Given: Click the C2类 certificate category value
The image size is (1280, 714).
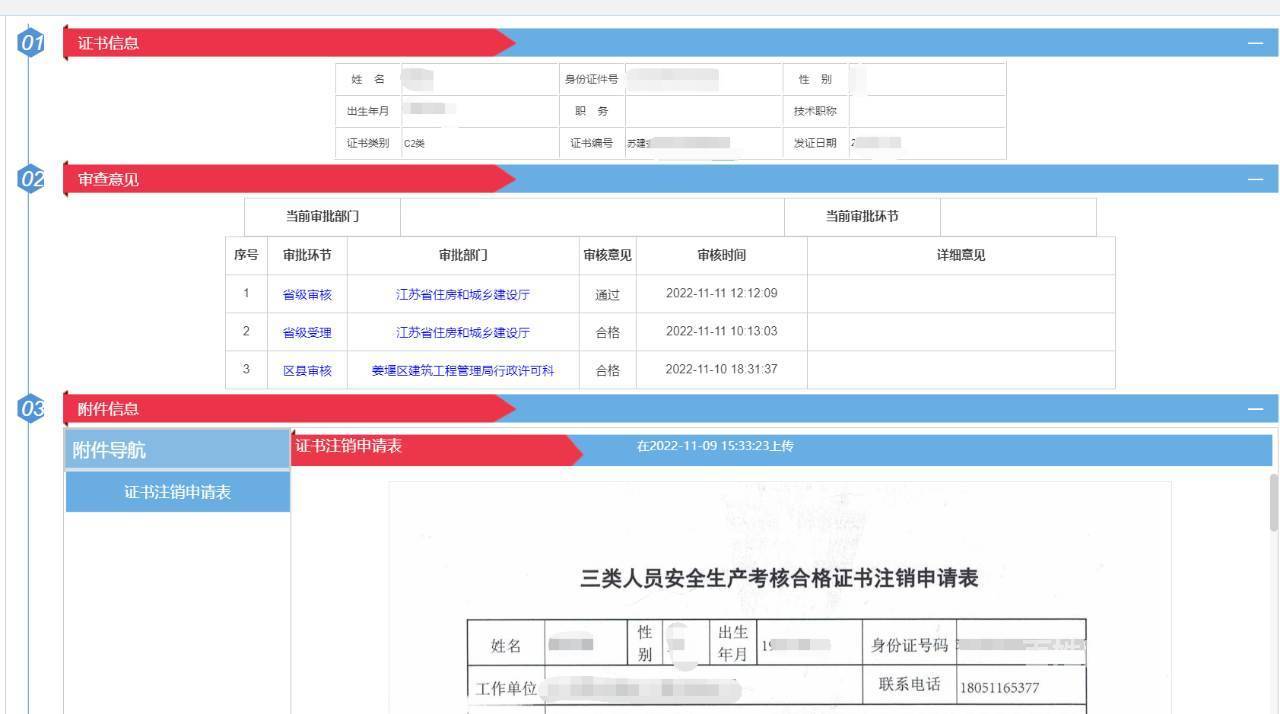Looking at the screenshot, I should [x=414, y=144].
